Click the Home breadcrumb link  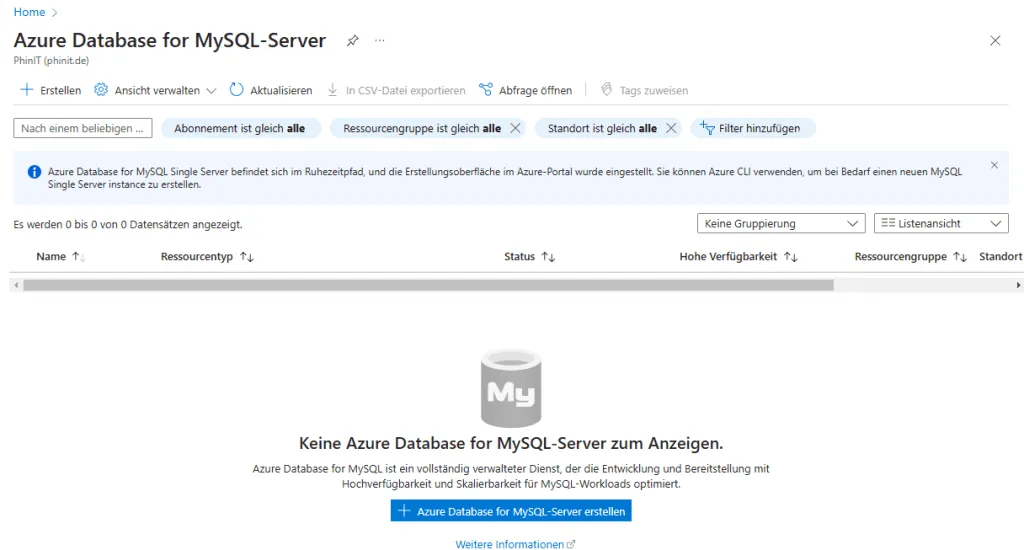tap(29, 12)
